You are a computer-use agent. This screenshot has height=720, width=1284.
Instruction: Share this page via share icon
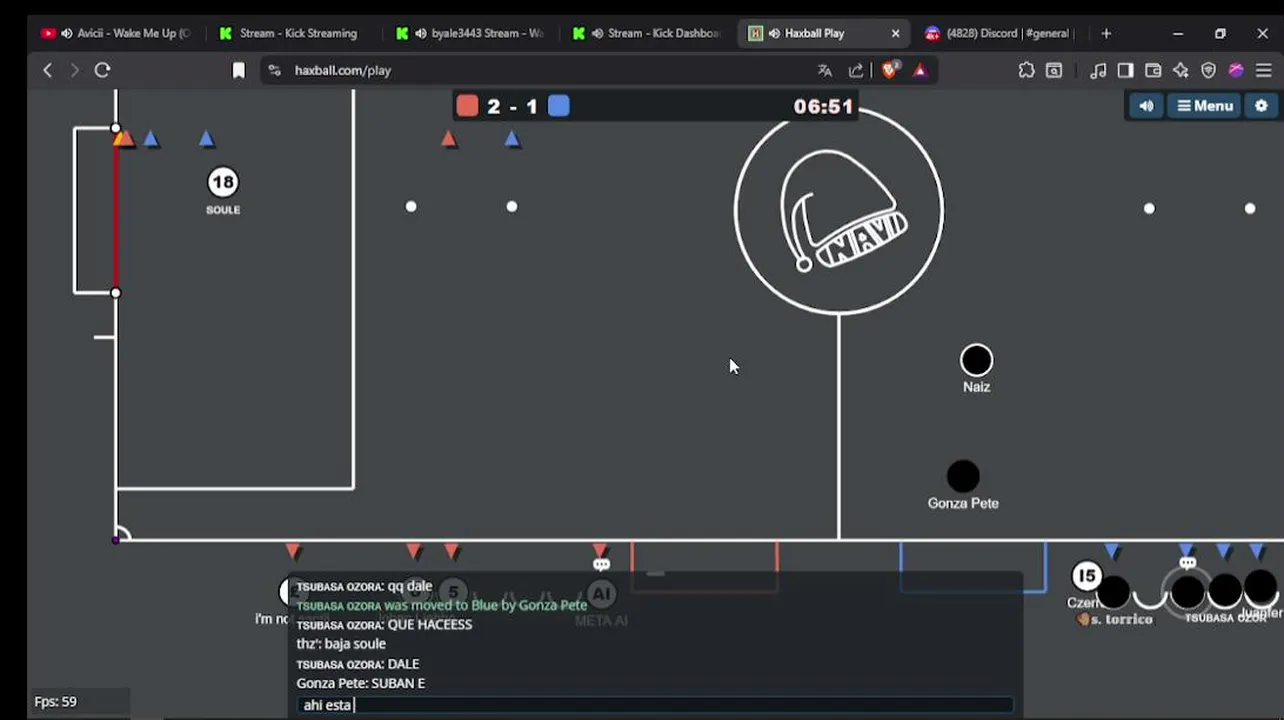coord(856,70)
